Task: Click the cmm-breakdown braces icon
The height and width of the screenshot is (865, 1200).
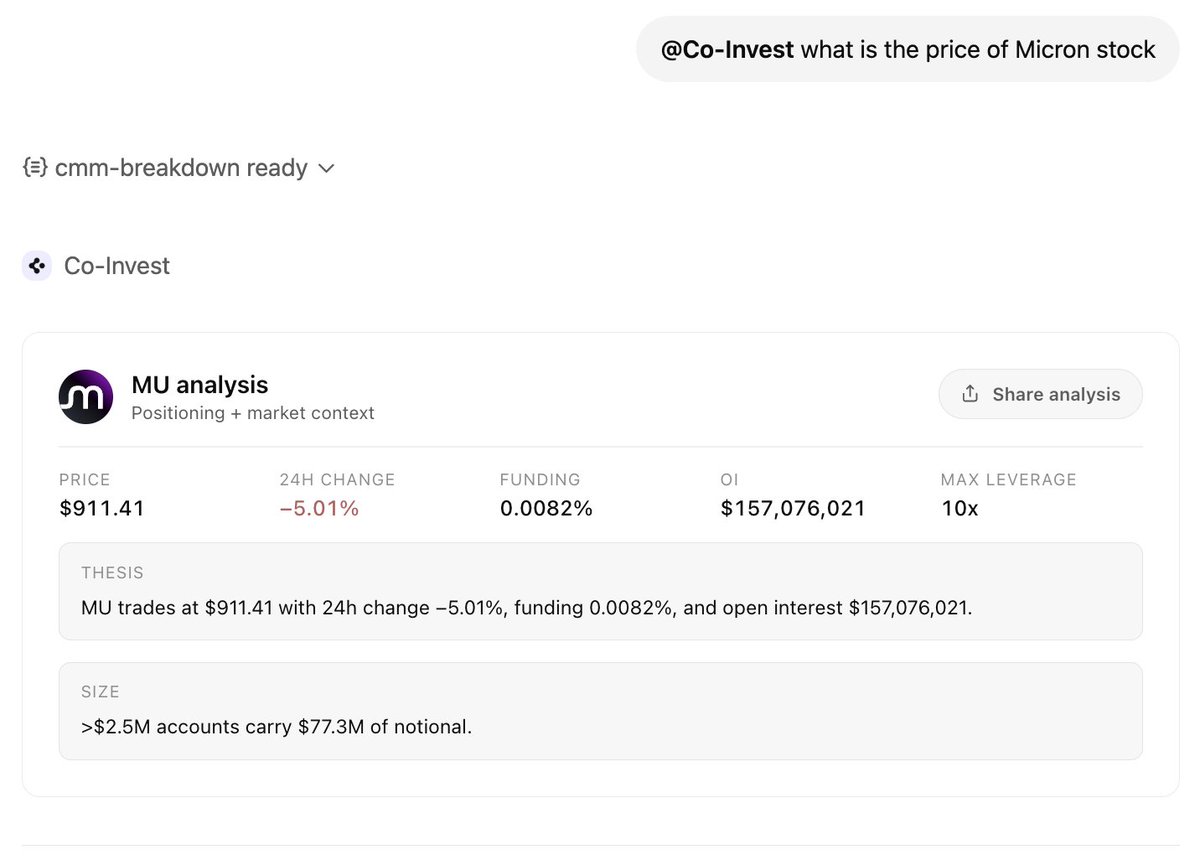Action: 35,168
